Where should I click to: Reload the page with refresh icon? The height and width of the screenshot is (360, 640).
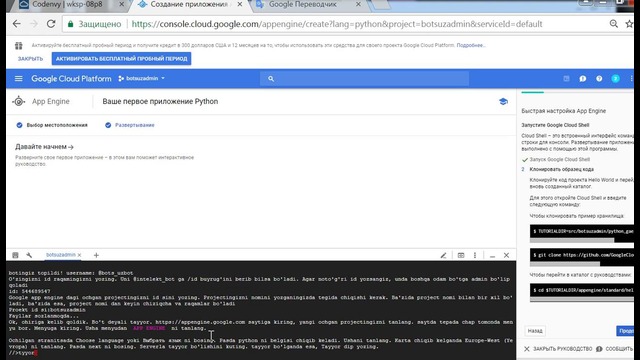tap(51, 24)
